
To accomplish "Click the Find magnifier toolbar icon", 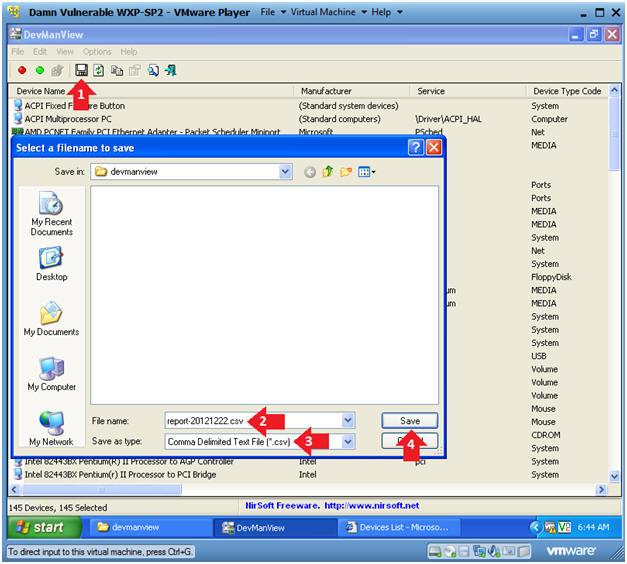I will 153,71.
